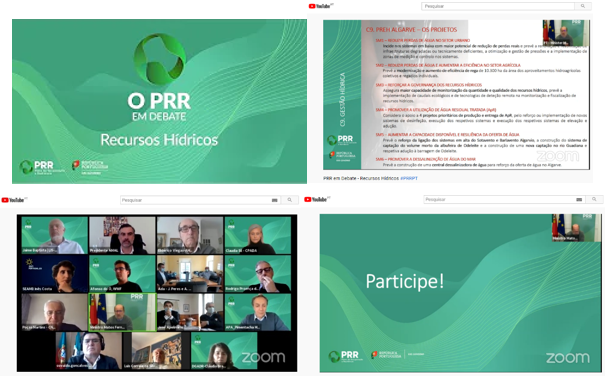610x384 pixels.
Task: Click the search magnifier button above the Algarve slide
Action: [x=583, y=6]
